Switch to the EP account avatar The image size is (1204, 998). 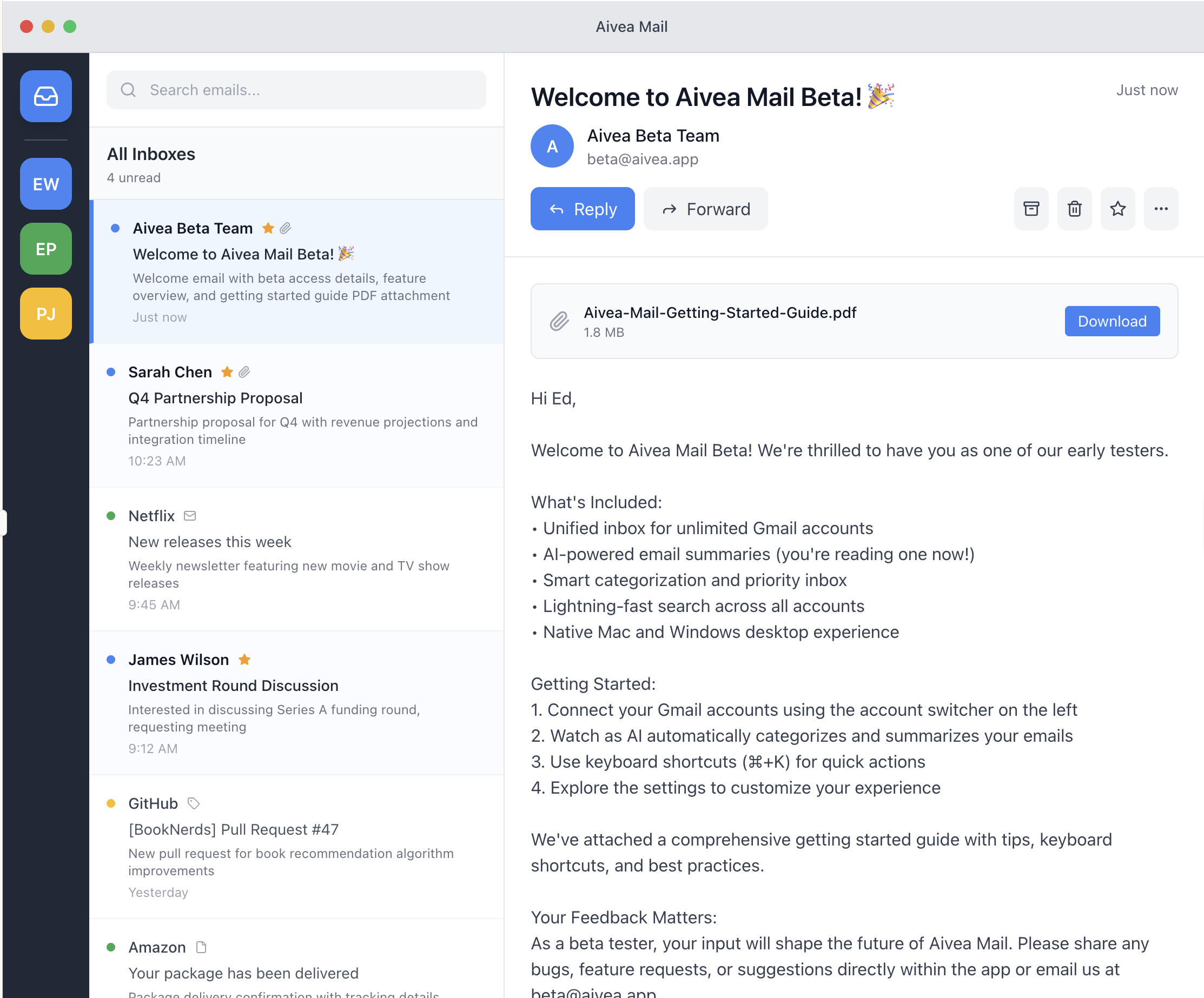(45, 249)
